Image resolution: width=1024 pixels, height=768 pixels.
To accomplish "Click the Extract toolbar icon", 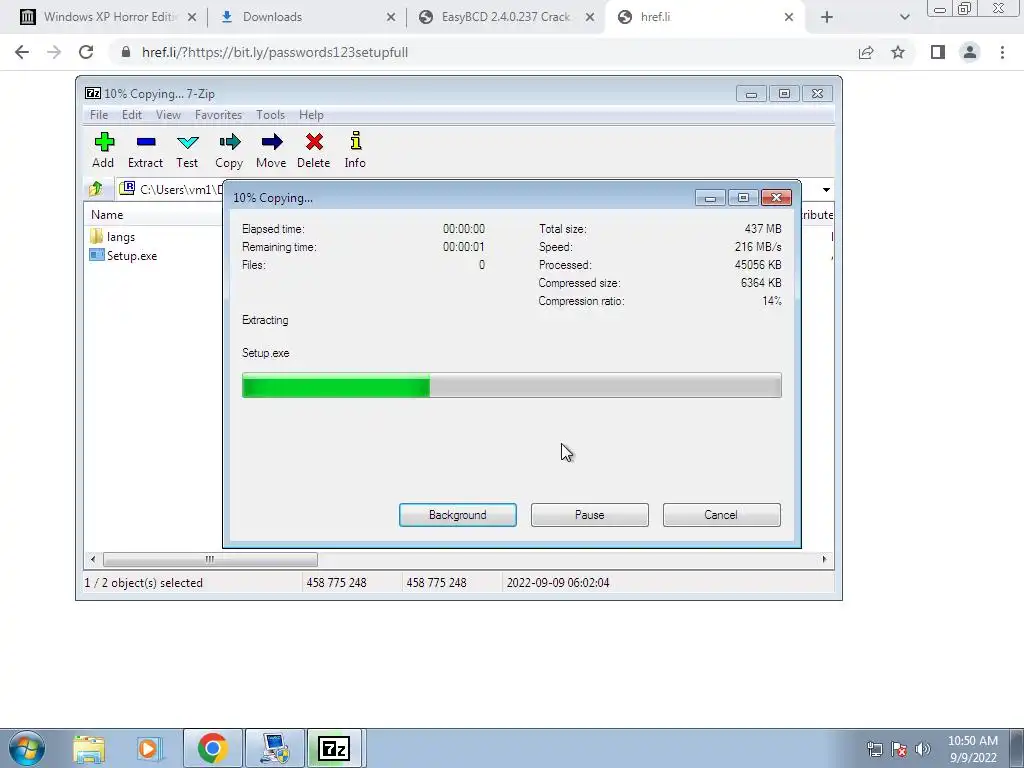I will point(145,150).
